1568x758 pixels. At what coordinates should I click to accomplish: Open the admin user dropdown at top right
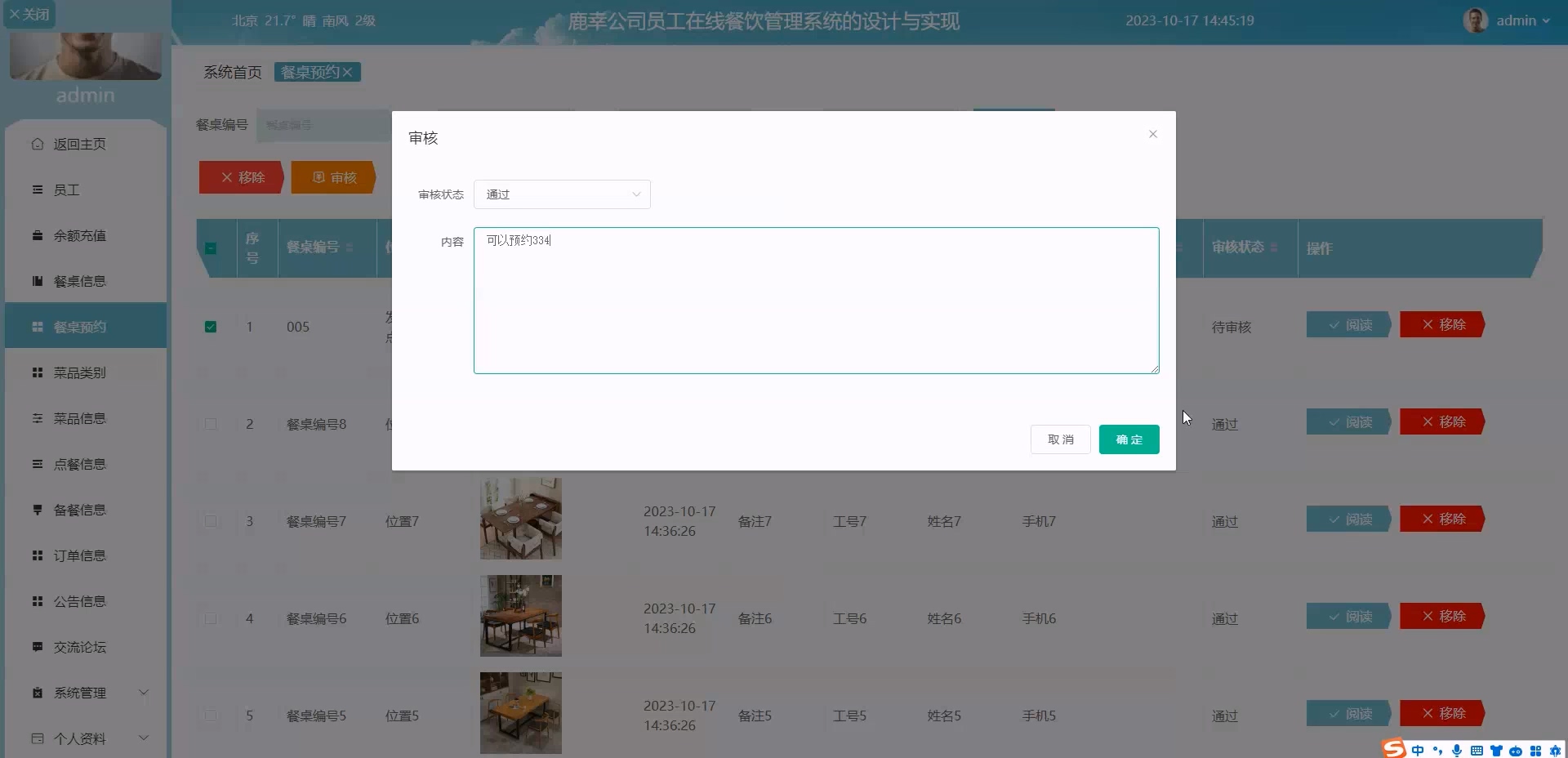(1507, 20)
